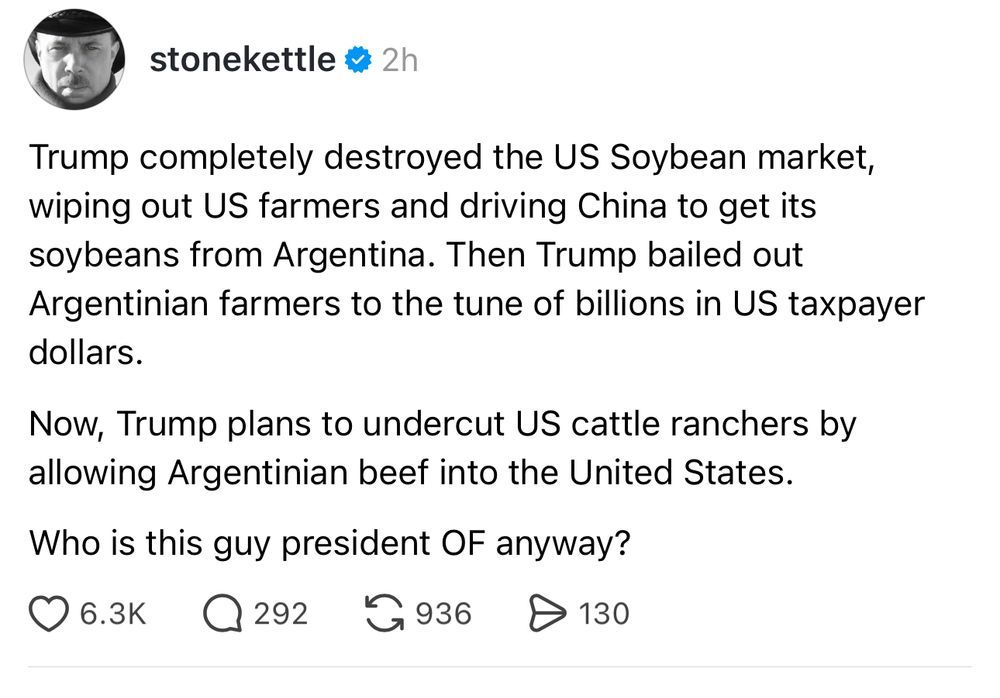
Task: View the 292 replies count
Action: (x=281, y=614)
